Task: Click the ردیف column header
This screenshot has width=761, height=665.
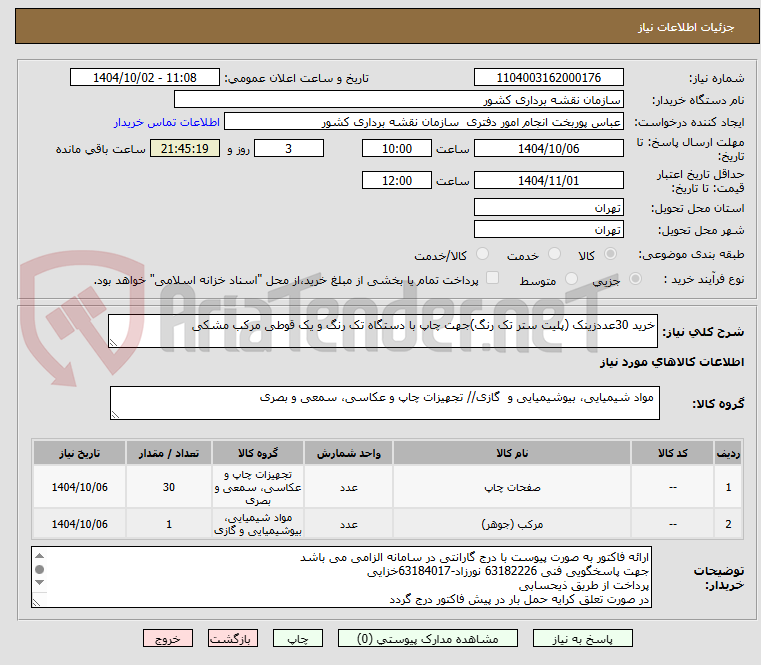Action: pos(728,453)
